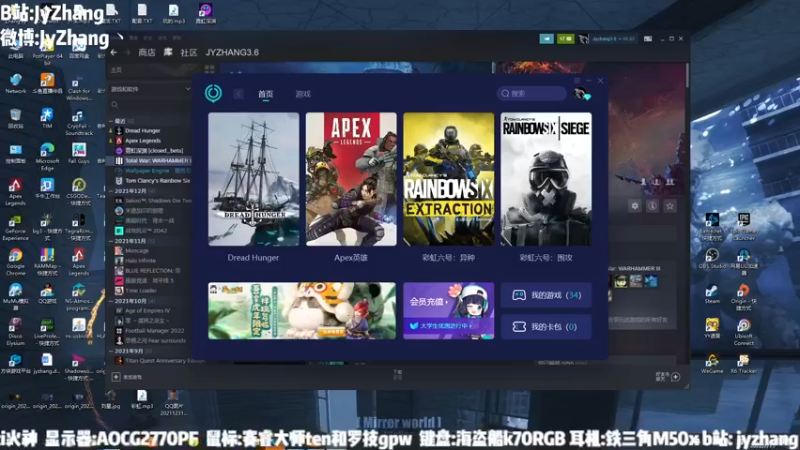Open the launcher user avatar
Viewport: 800px width, 450px height.
point(581,94)
